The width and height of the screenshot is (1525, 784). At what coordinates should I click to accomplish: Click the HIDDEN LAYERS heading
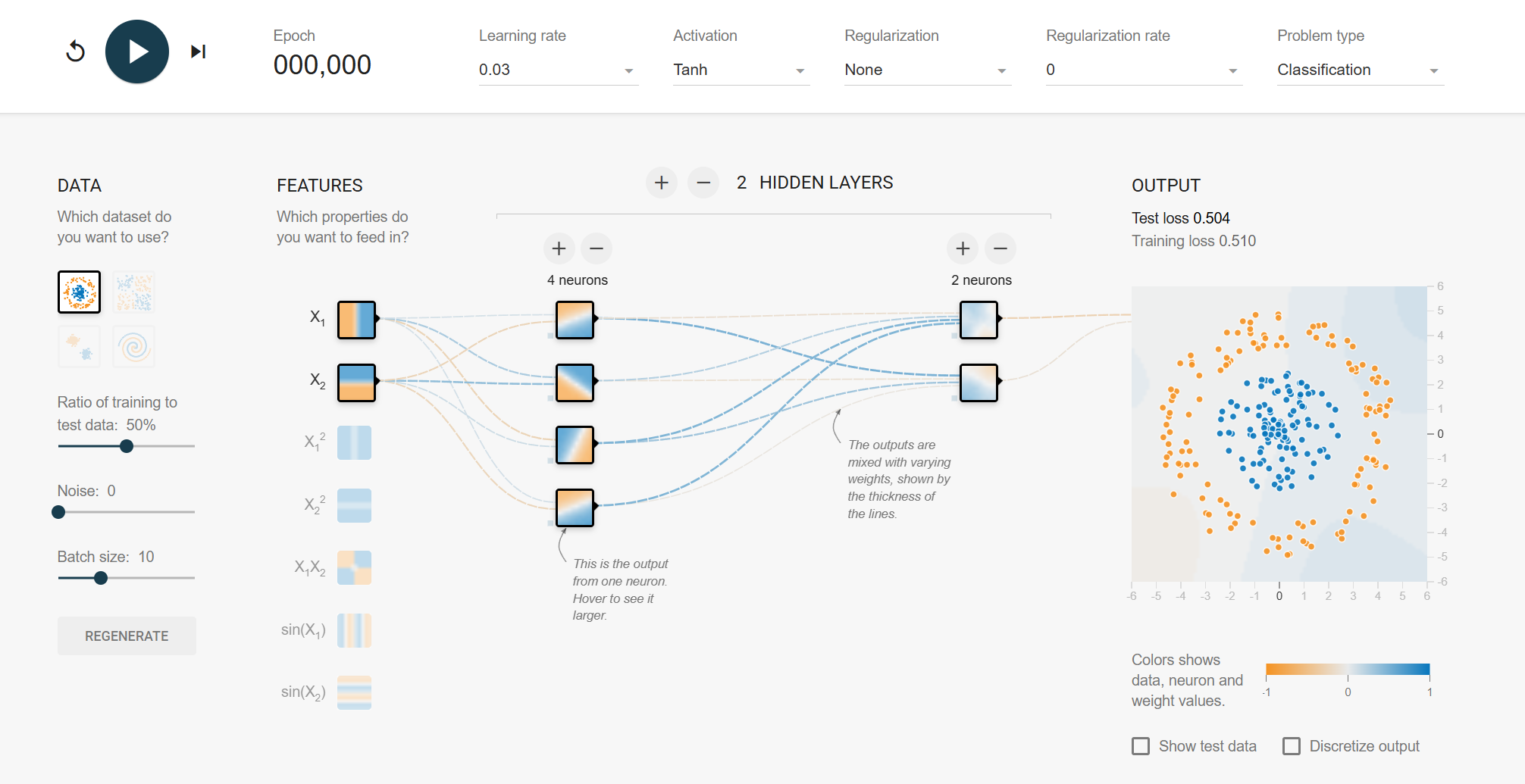(x=826, y=183)
